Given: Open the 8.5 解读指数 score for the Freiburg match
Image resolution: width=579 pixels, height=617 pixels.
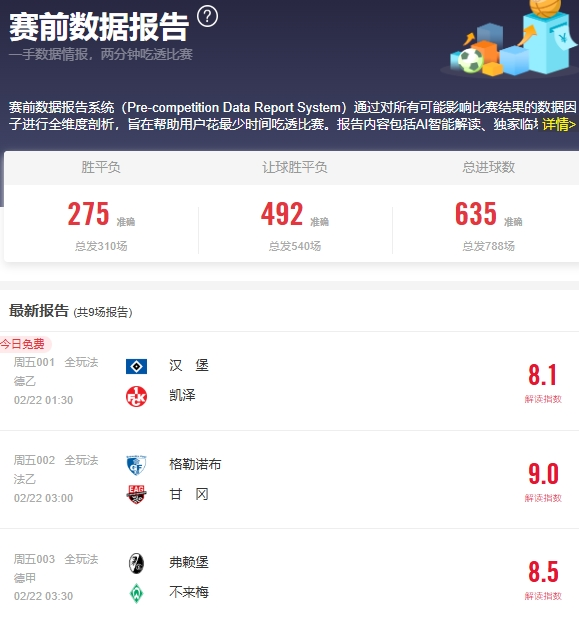Looking at the screenshot, I should [543, 580].
